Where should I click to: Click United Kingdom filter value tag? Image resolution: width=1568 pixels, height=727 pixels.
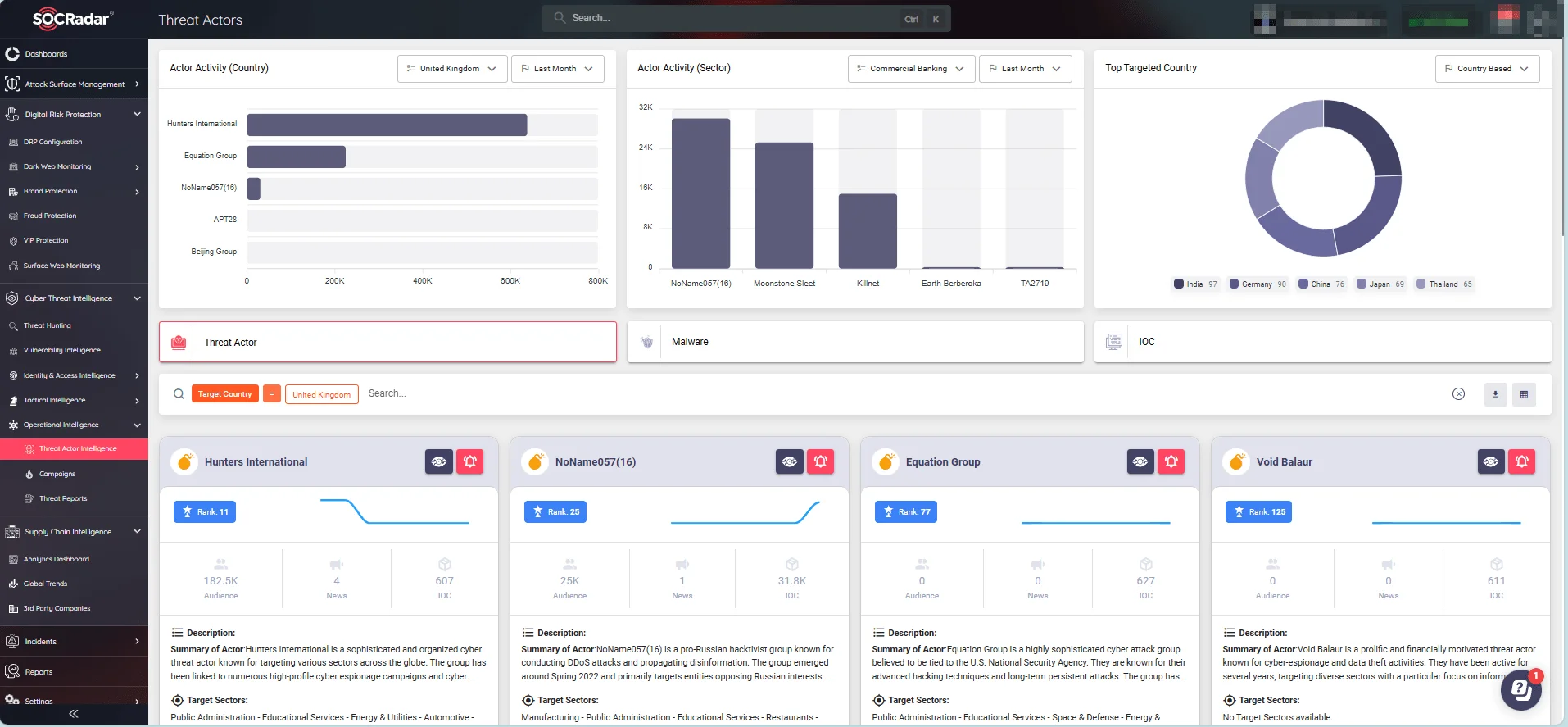coord(322,394)
